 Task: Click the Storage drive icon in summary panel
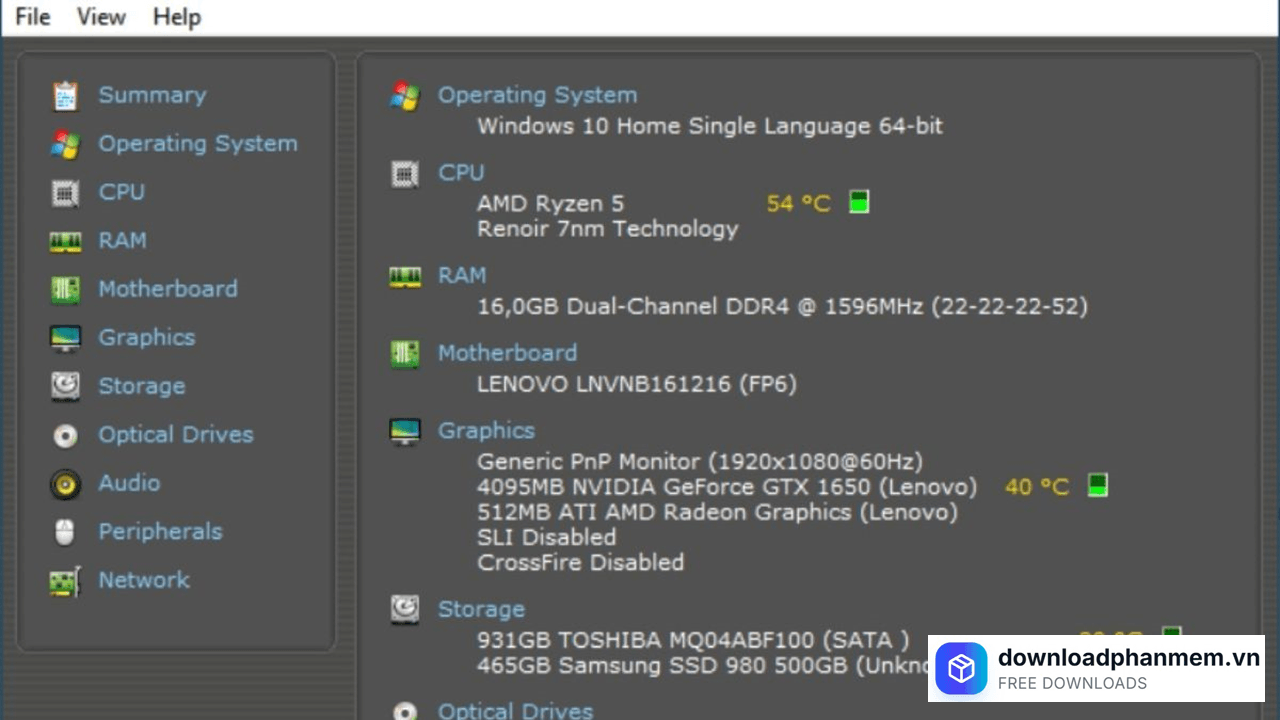(x=405, y=609)
